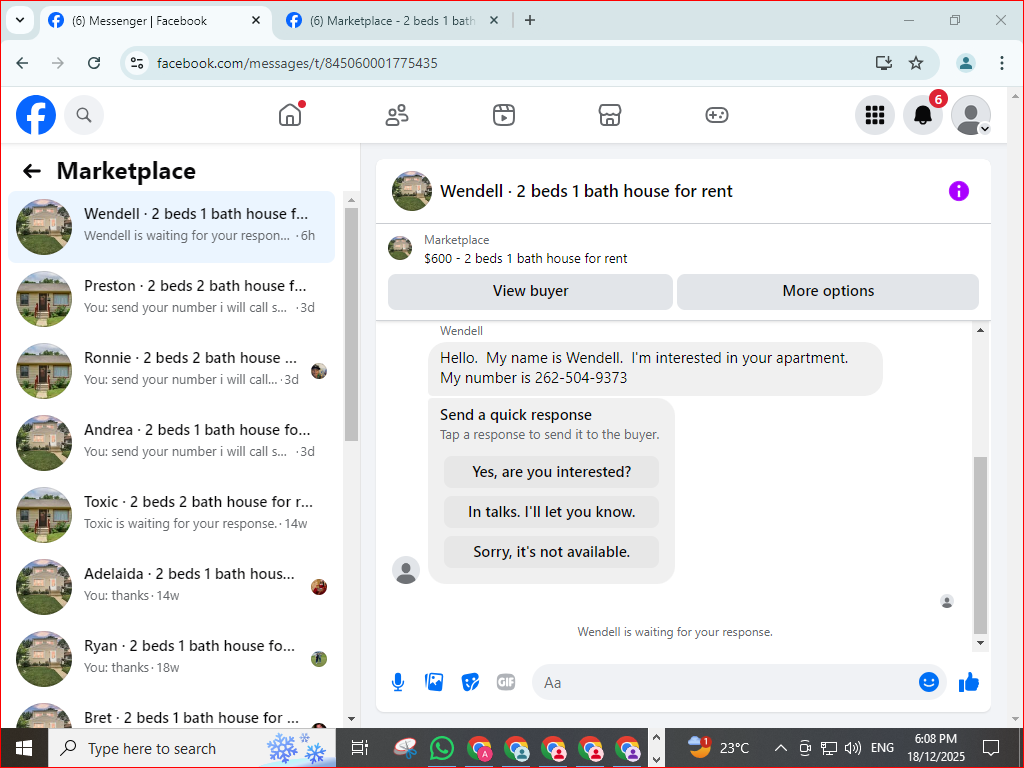Click the install app icon in address bar
1024x768 pixels.
884,63
